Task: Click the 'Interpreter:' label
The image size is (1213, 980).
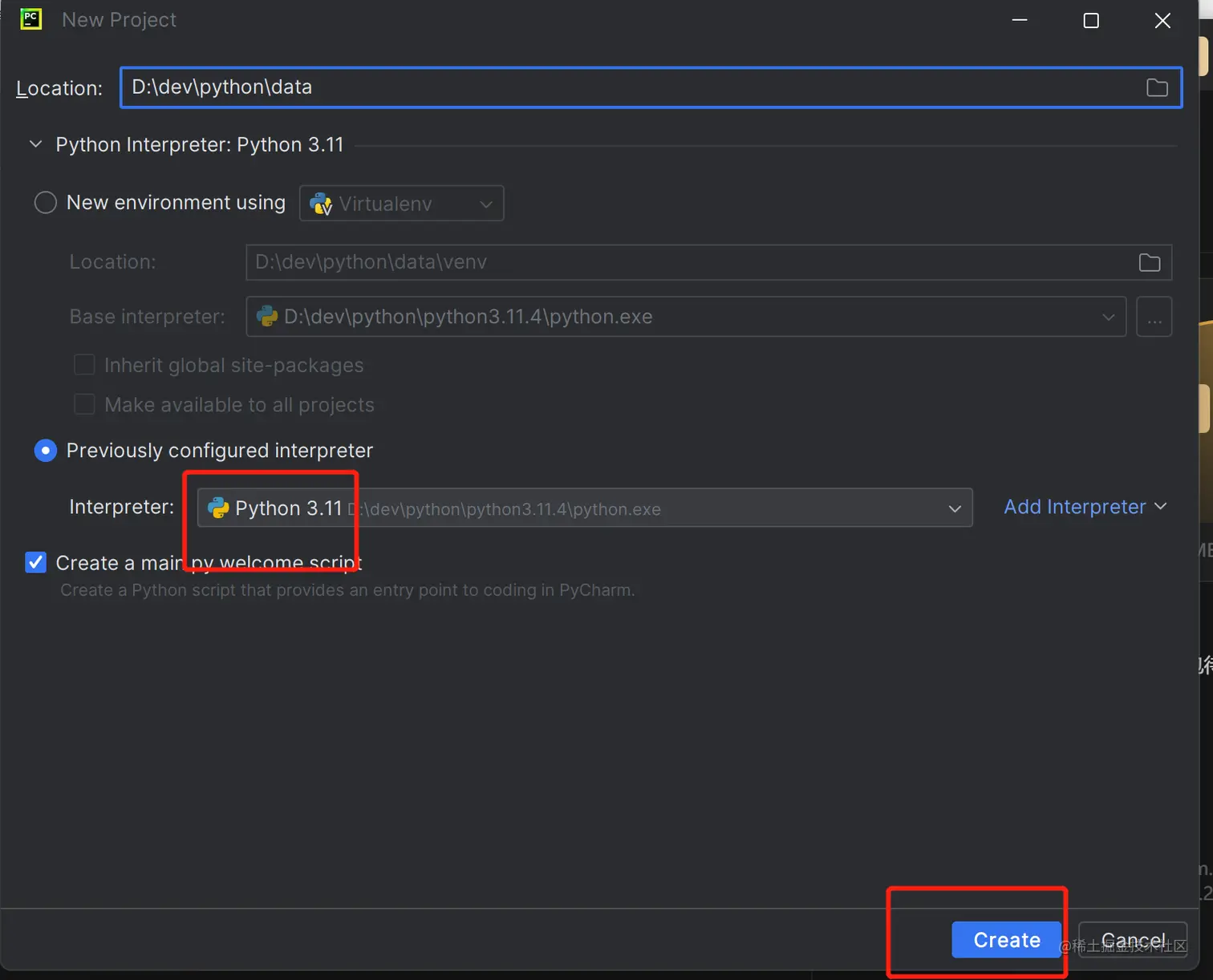Action: pyautogui.click(x=122, y=507)
